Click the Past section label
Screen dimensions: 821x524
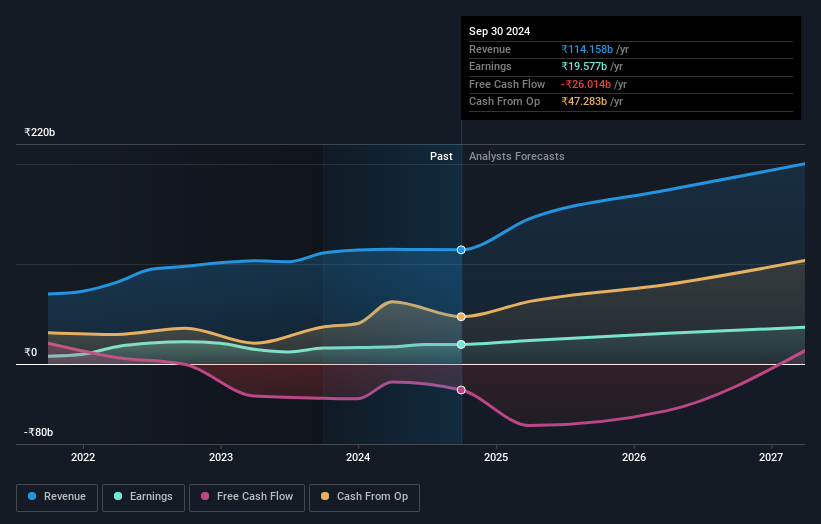click(x=441, y=156)
